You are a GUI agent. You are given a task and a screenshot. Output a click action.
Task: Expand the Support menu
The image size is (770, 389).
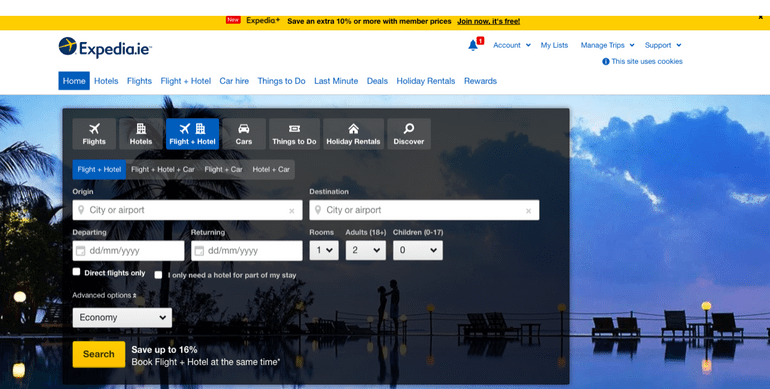coord(663,45)
